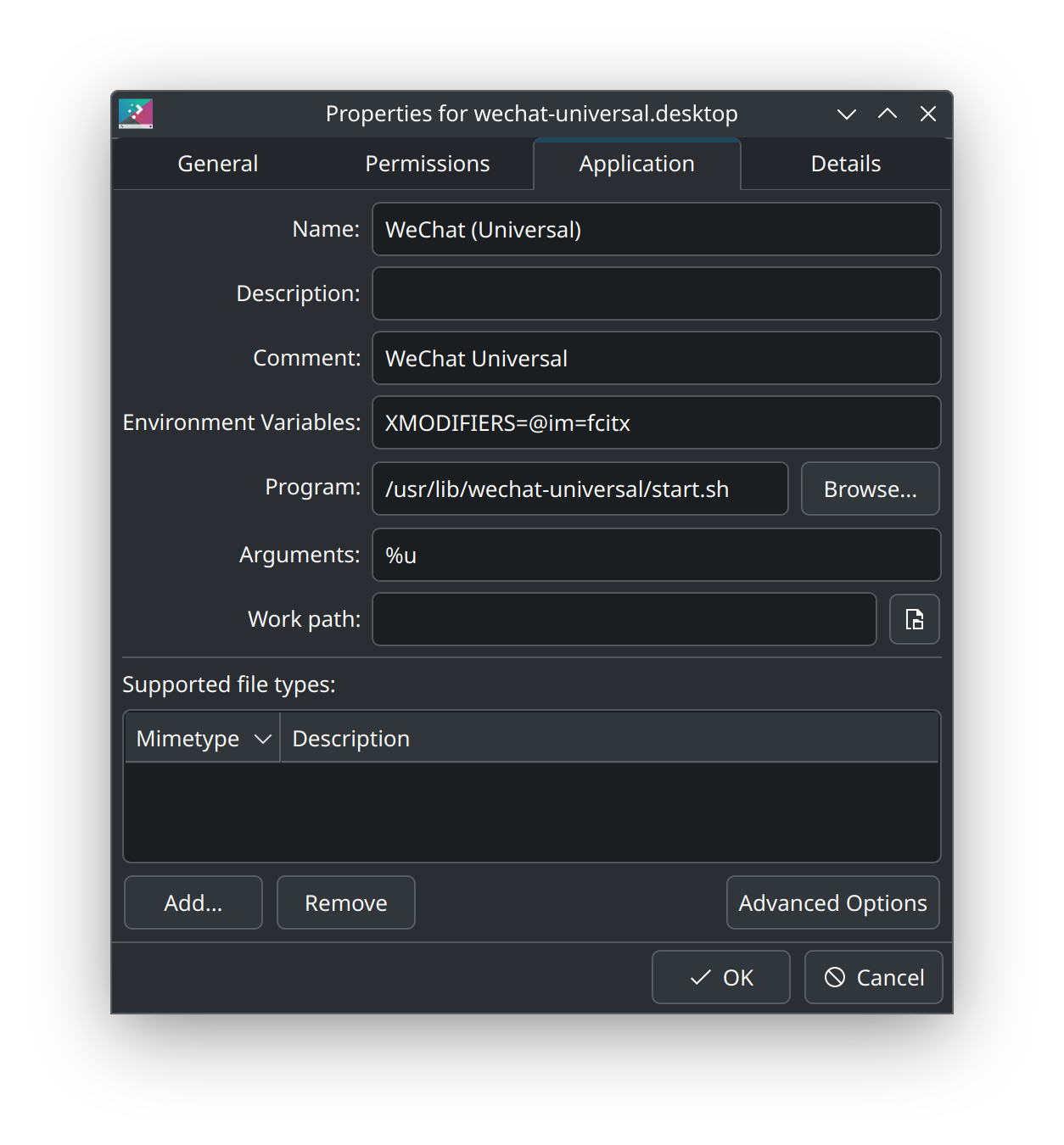
Task: Confirm changes with OK
Action: click(721, 977)
